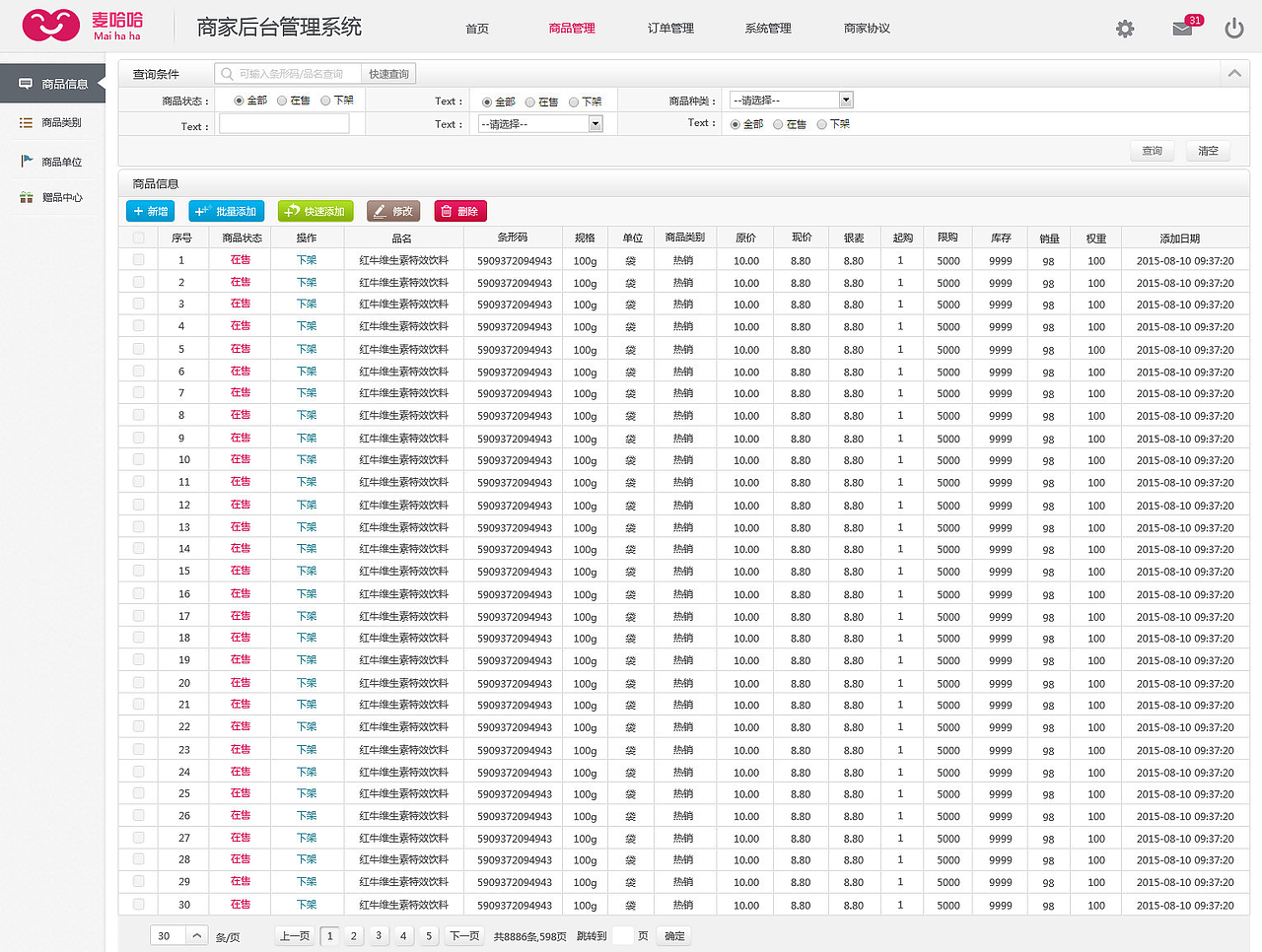Click the Text input field in query panel
This screenshot has width=1262, height=952.
point(284,124)
